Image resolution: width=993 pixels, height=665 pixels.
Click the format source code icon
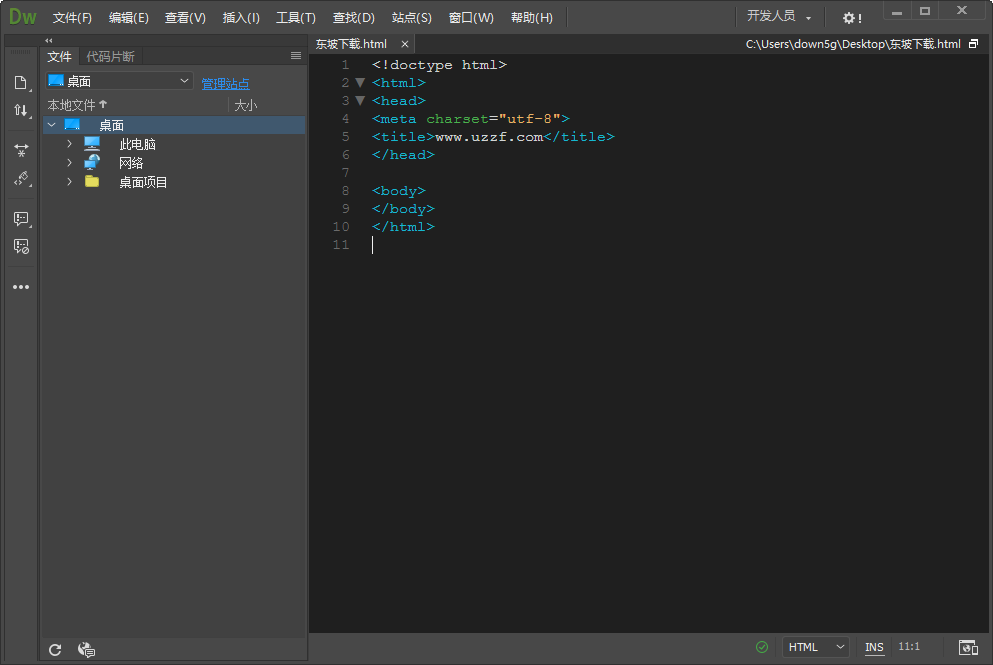point(21,179)
